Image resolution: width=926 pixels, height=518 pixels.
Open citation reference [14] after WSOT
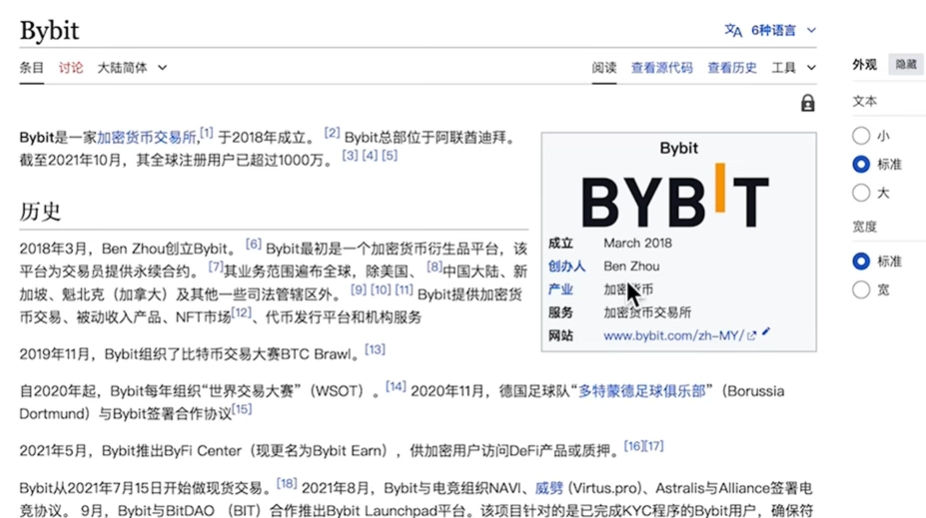point(396,386)
